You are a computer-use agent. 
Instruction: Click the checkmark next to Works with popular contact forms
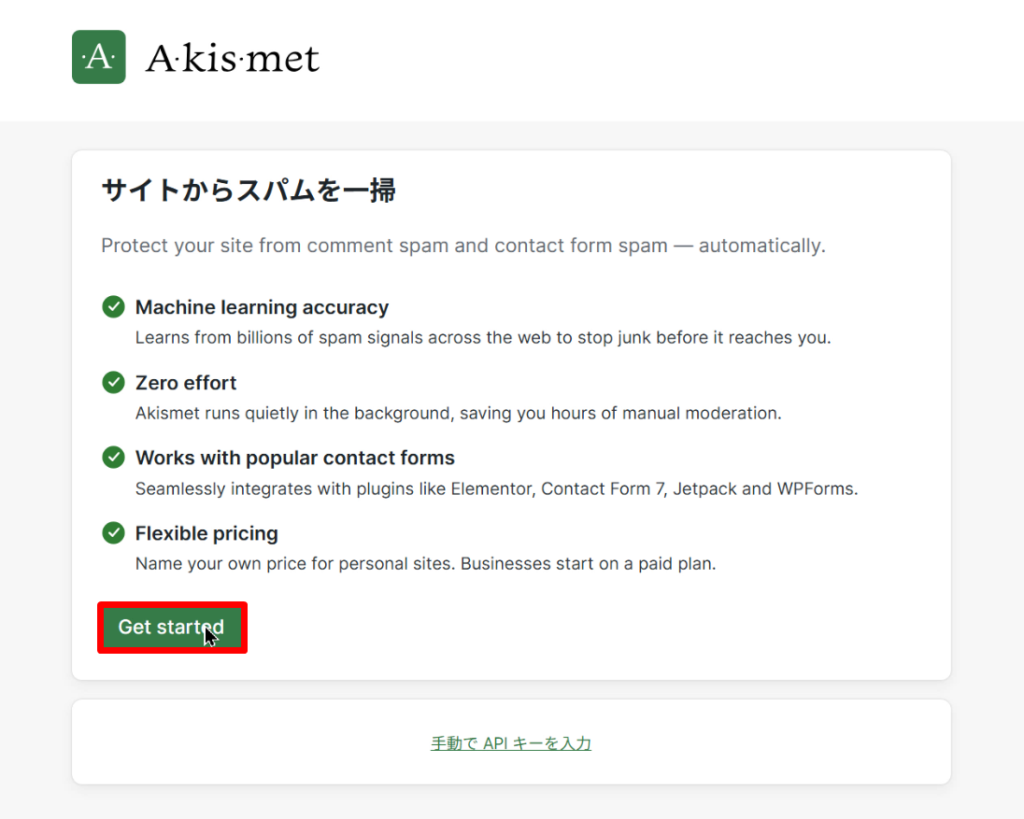pos(113,457)
